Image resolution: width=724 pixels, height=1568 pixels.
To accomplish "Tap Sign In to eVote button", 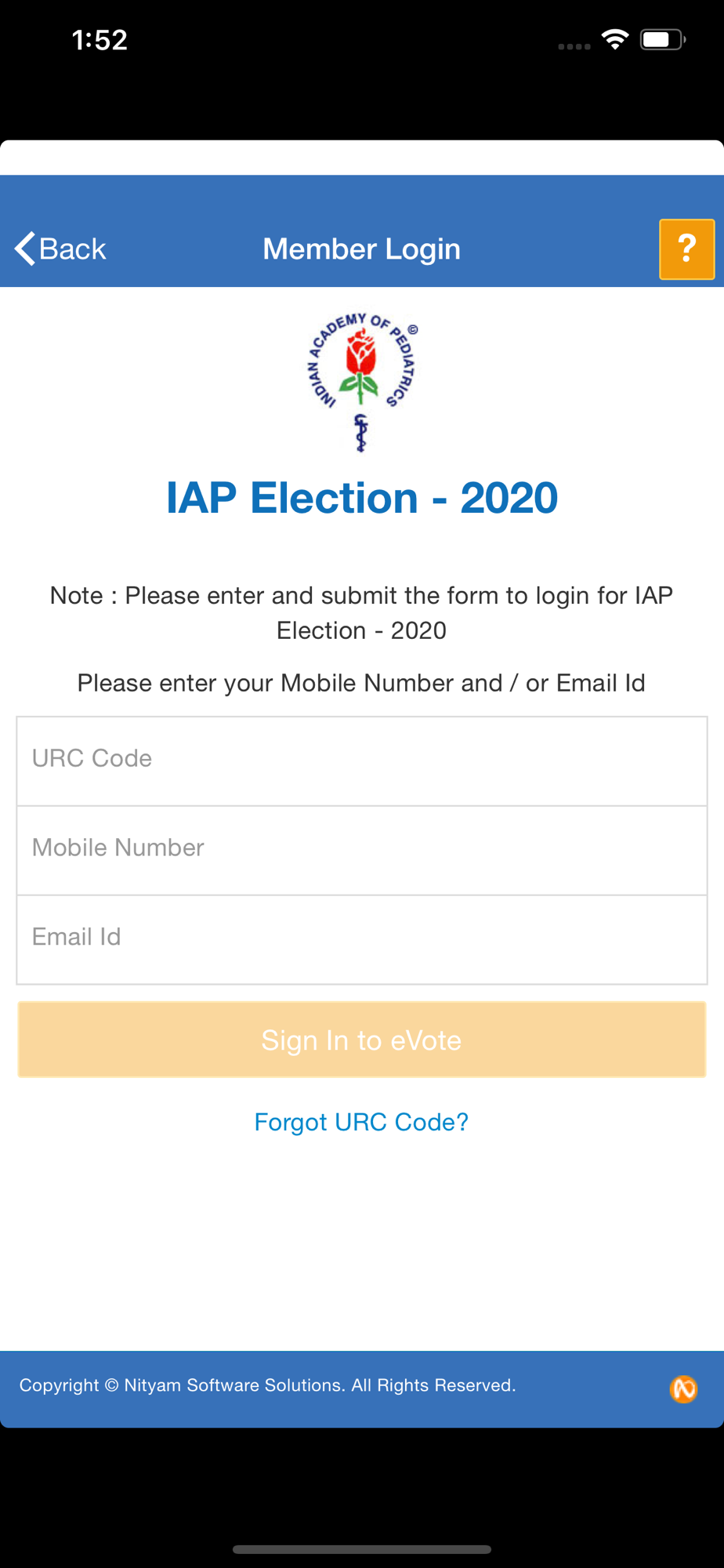I will tap(362, 1040).
